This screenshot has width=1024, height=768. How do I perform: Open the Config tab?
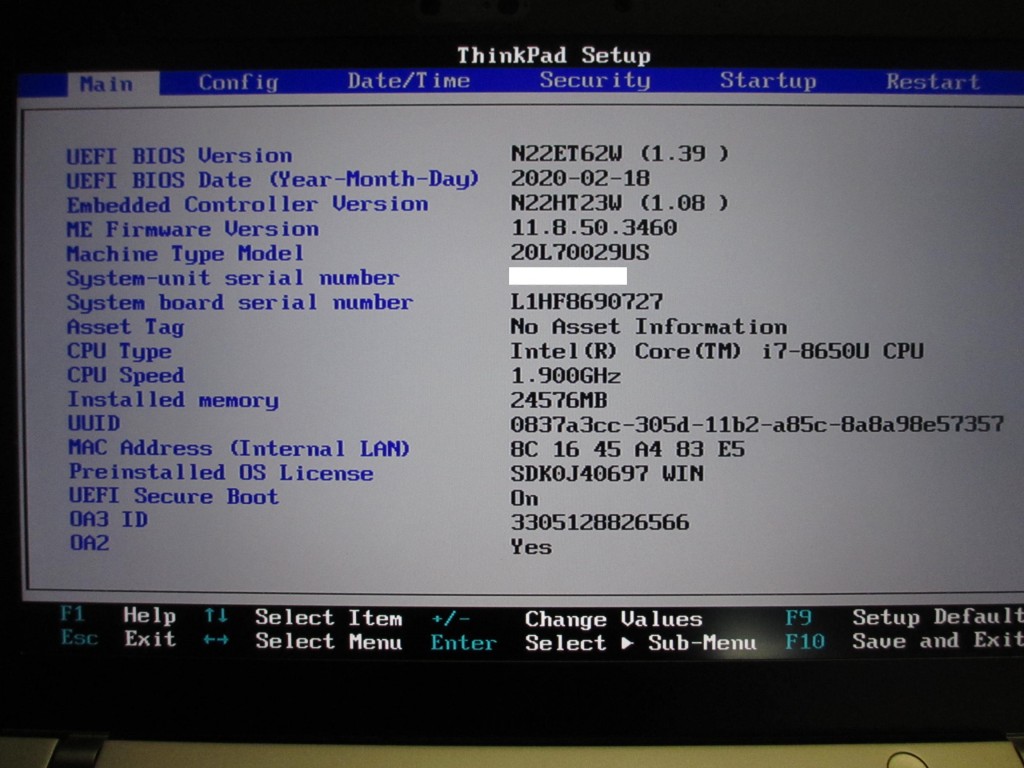pos(238,82)
